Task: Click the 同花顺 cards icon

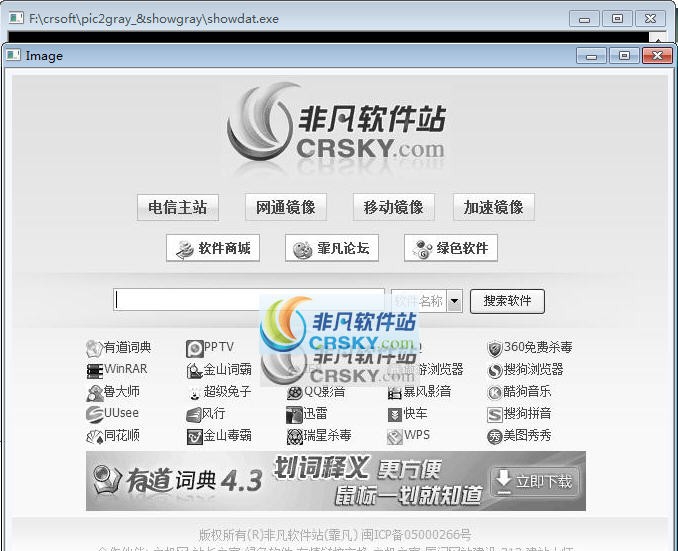Action: pyautogui.click(x=95, y=436)
